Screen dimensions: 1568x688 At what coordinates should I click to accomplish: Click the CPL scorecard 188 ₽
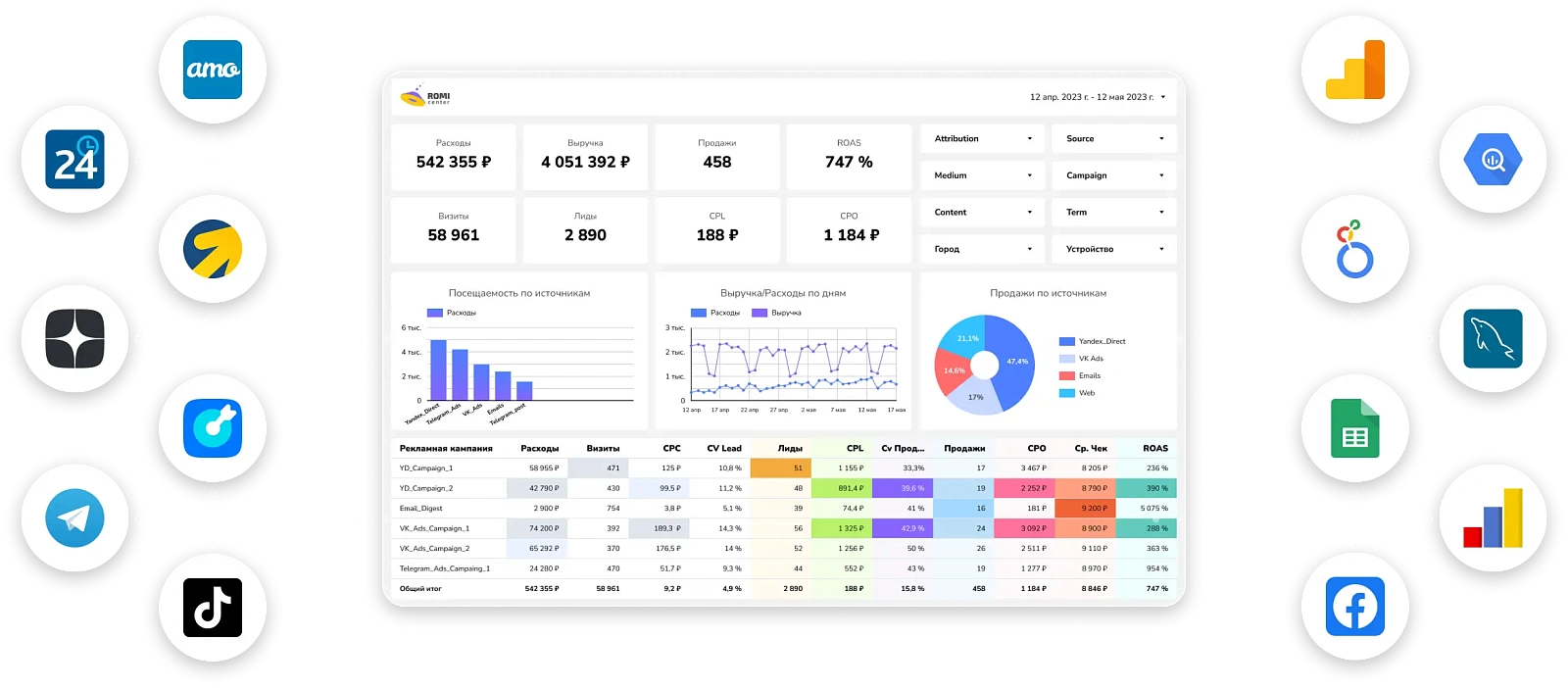click(717, 230)
